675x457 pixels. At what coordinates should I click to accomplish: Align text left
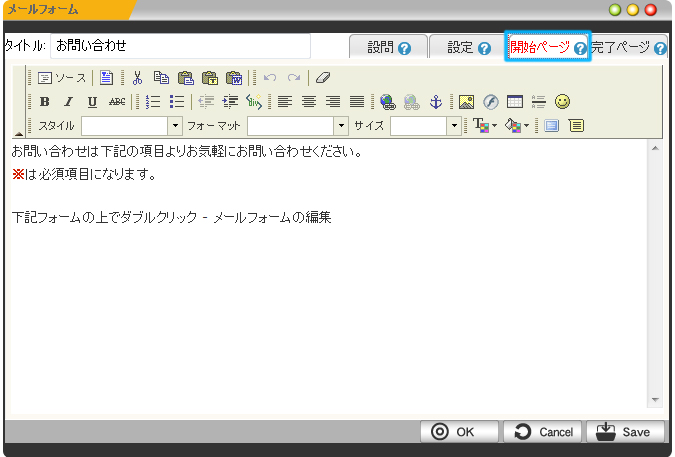(285, 102)
